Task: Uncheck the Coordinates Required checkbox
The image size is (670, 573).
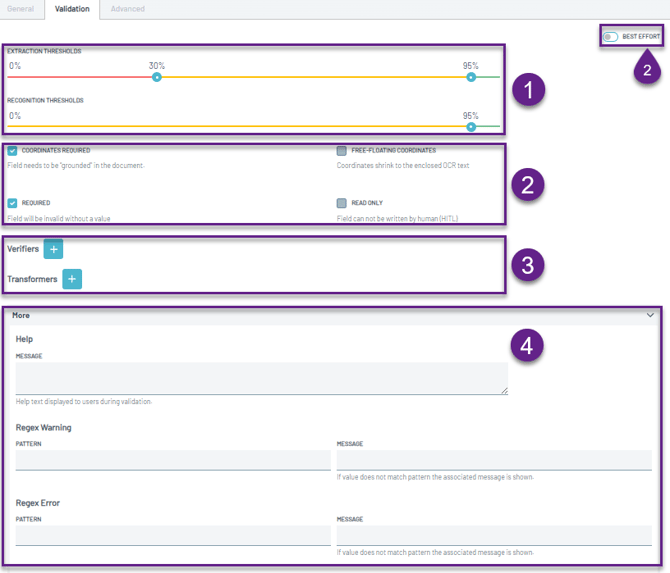Action: pyautogui.click(x=12, y=151)
